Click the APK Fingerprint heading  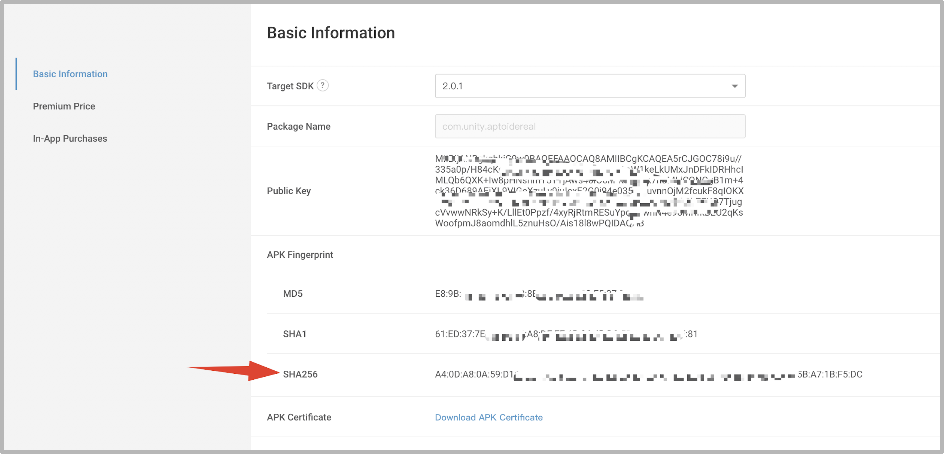point(300,255)
